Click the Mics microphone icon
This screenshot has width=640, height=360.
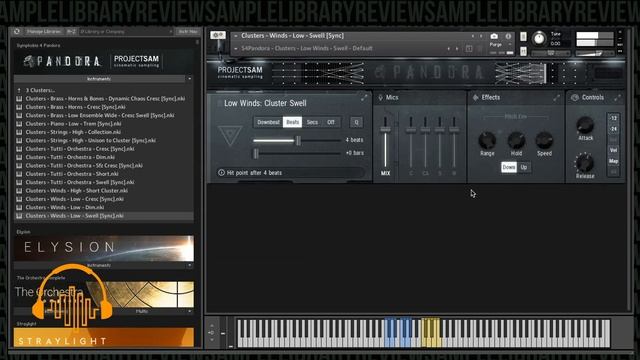(x=380, y=98)
